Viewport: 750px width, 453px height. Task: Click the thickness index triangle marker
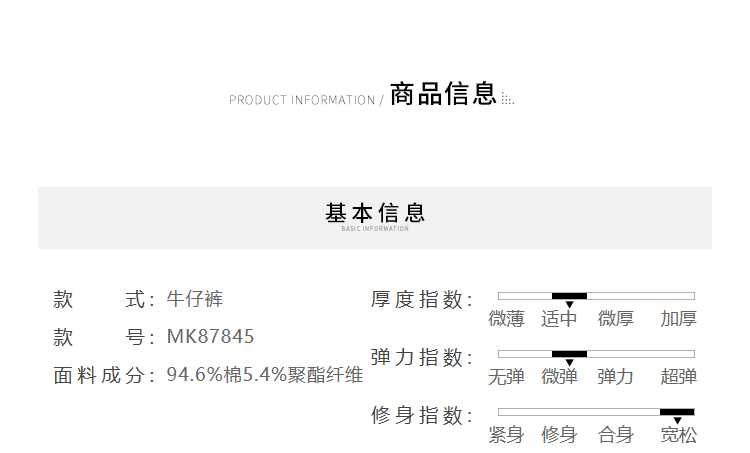click(569, 305)
